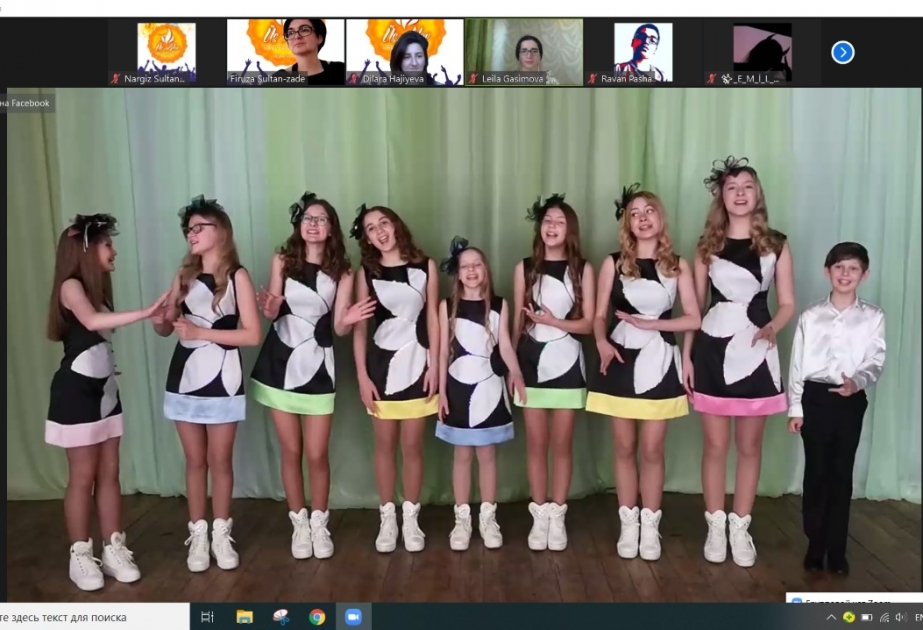Click the Zoom notification popup near the tray
923x630 pixels.
click(x=854, y=598)
